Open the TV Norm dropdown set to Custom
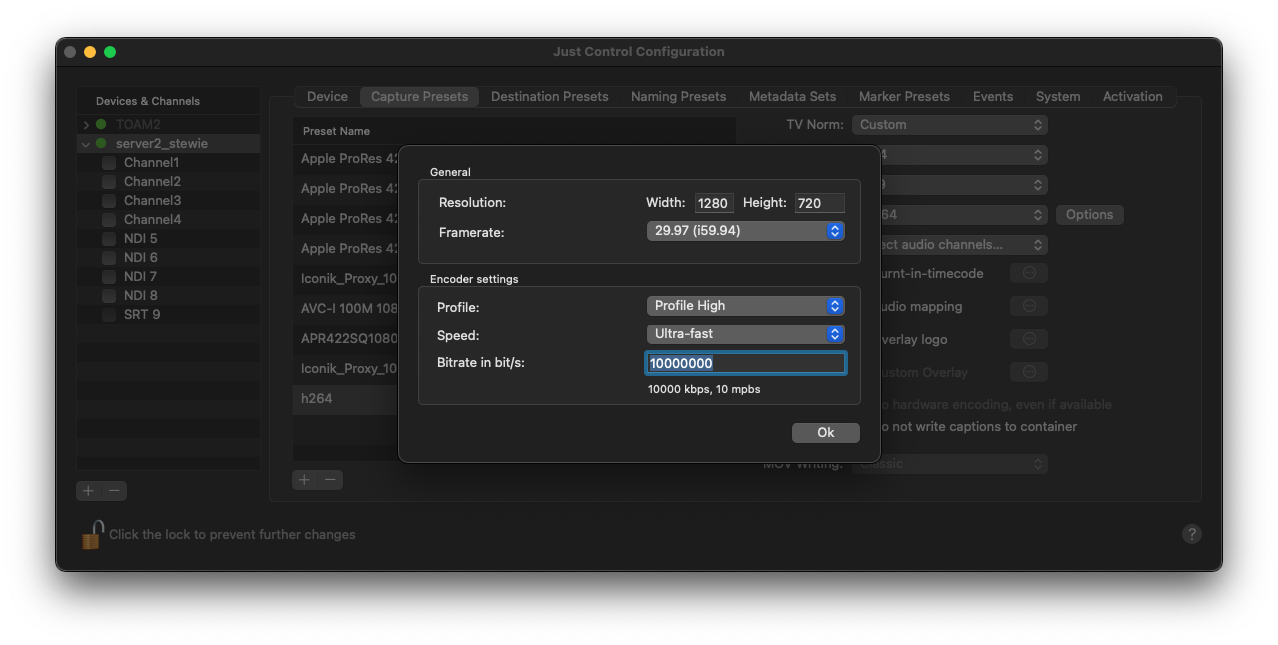The width and height of the screenshot is (1278, 645). pyautogui.click(x=950, y=125)
